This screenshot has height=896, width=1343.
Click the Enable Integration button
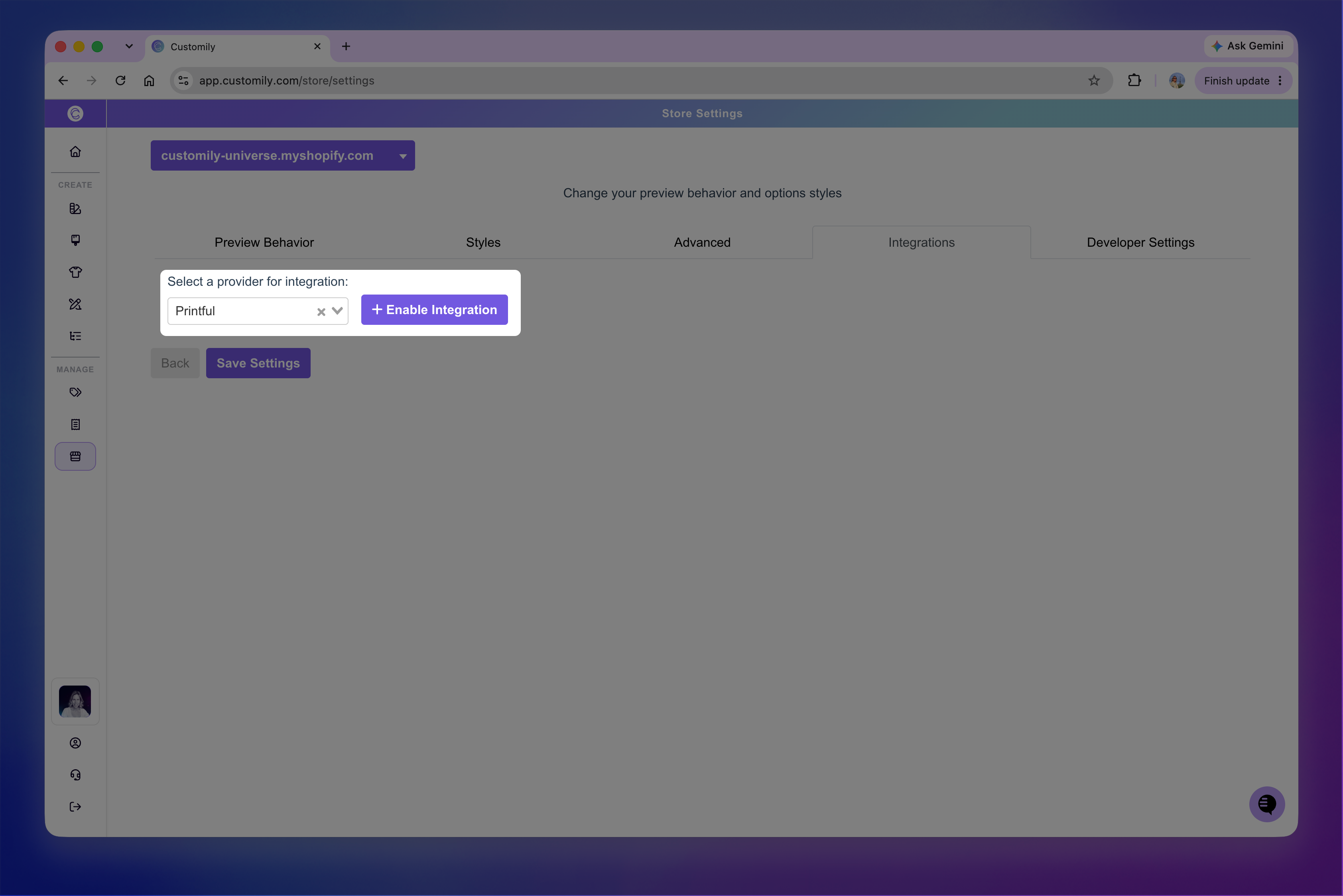pos(434,310)
